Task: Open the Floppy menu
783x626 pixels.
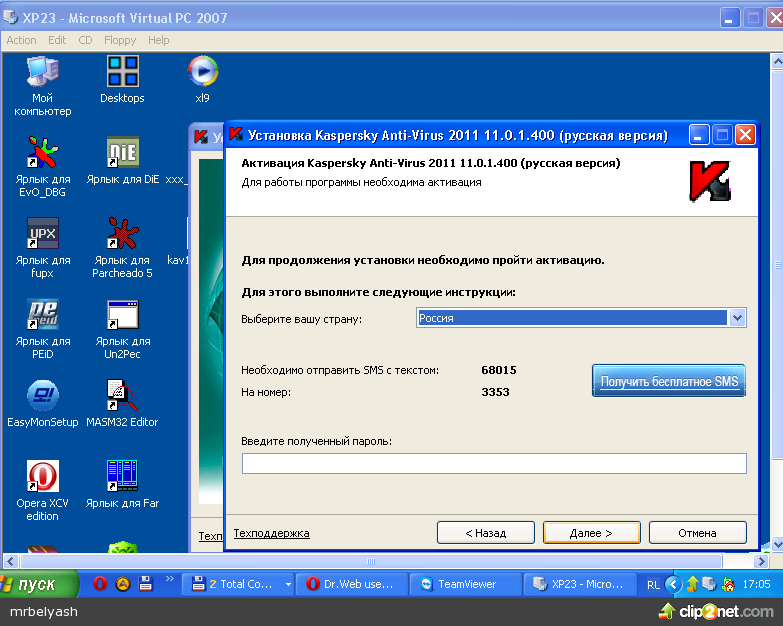Action: pyautogui.click(x=120, y=40)
